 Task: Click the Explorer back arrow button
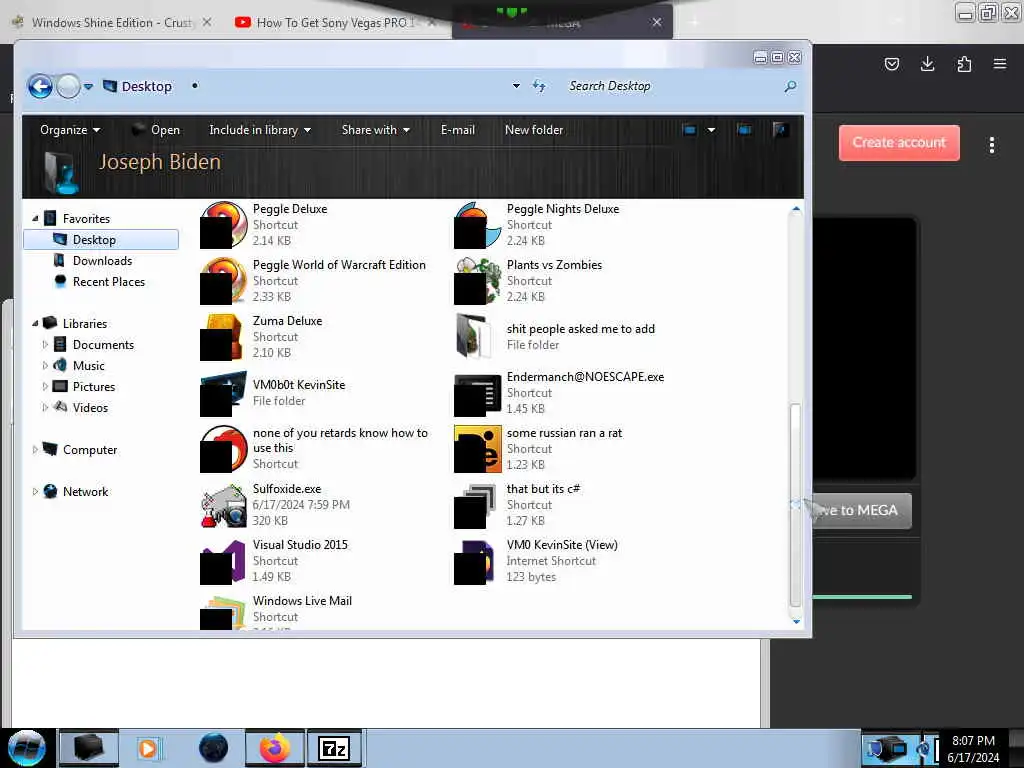click(x=40, y=86)
